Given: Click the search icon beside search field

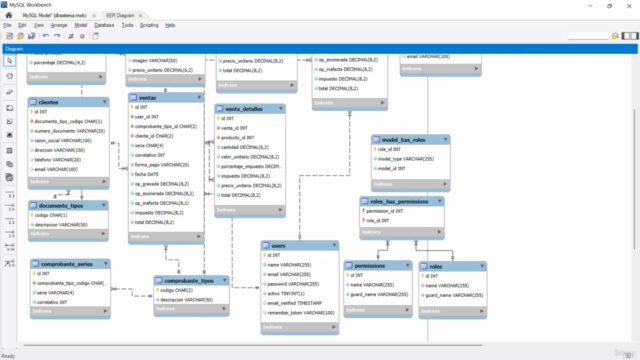Looking at the screenshot, I should pos(615,36).
